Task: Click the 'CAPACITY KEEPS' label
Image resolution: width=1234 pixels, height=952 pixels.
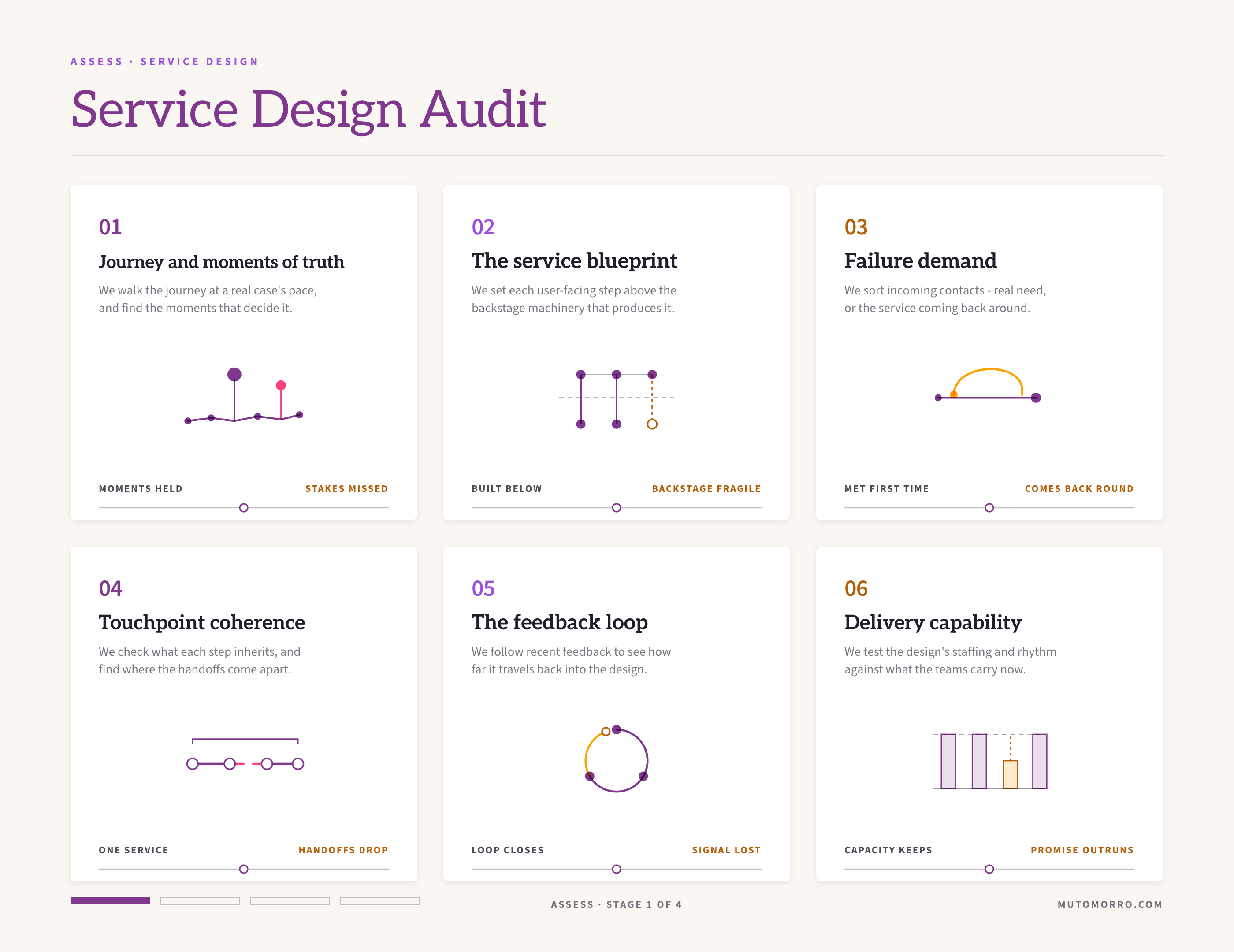Action: tap(888, 850)
